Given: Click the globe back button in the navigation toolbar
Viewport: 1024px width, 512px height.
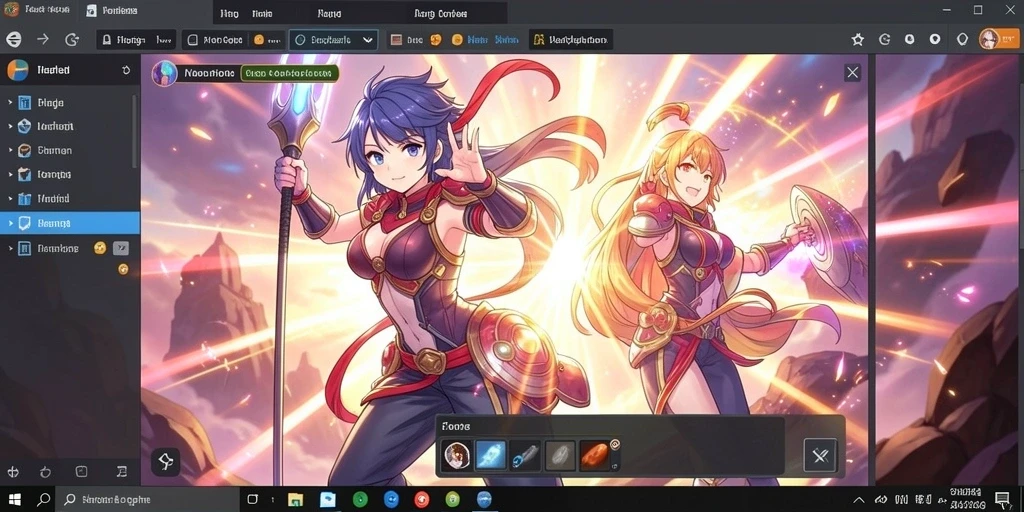Looking at the screenshot, I should [x=14, y=40].
